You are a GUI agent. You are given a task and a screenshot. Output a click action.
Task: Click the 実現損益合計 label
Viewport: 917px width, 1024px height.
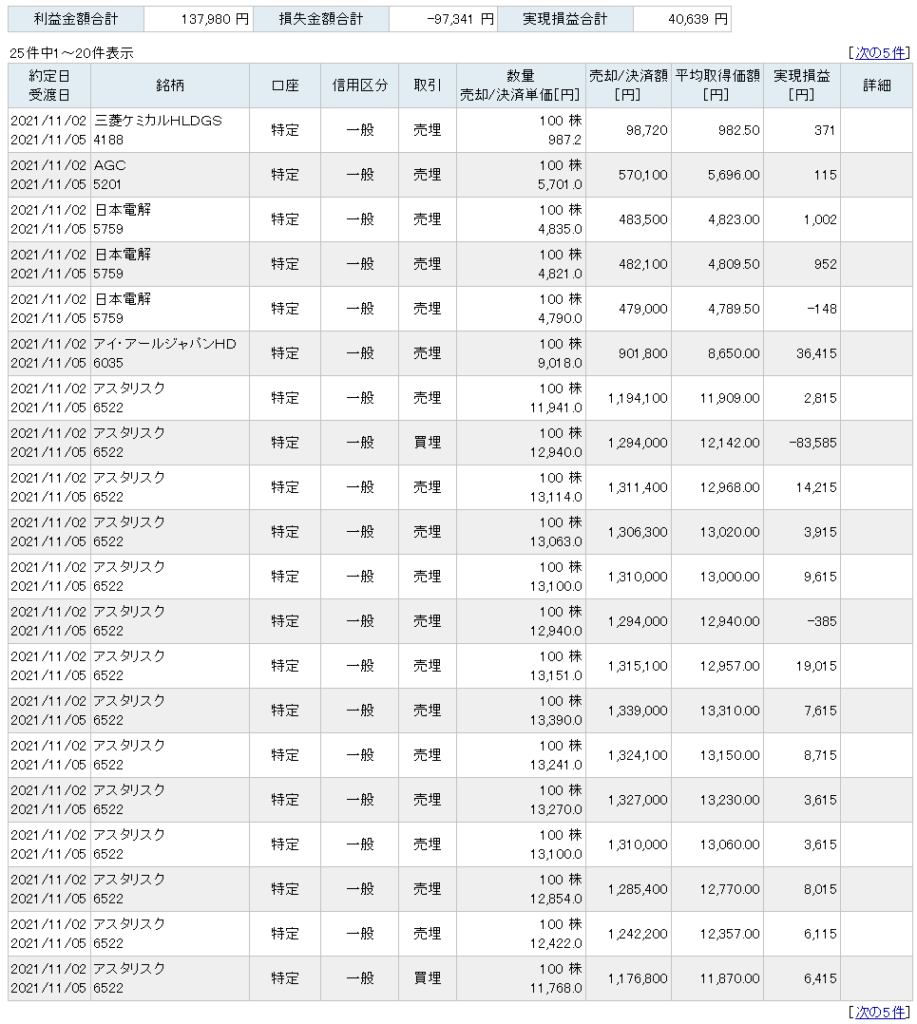point(565,19)
